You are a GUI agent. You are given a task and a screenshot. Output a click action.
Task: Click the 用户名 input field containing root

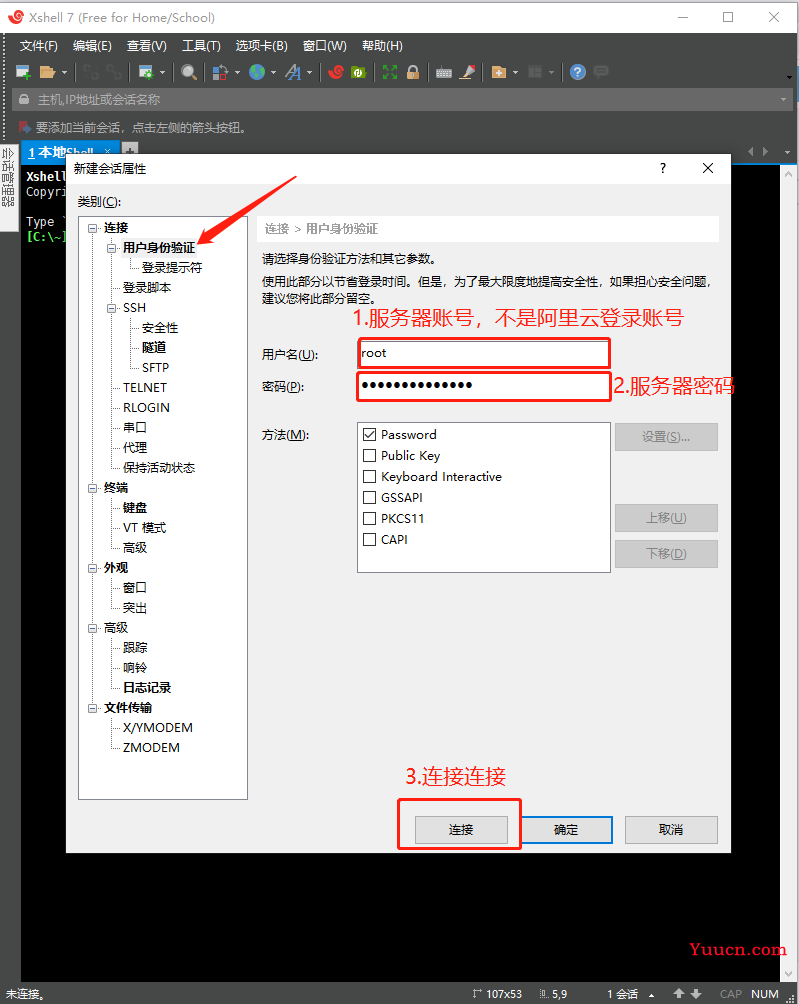pos(483,353)
